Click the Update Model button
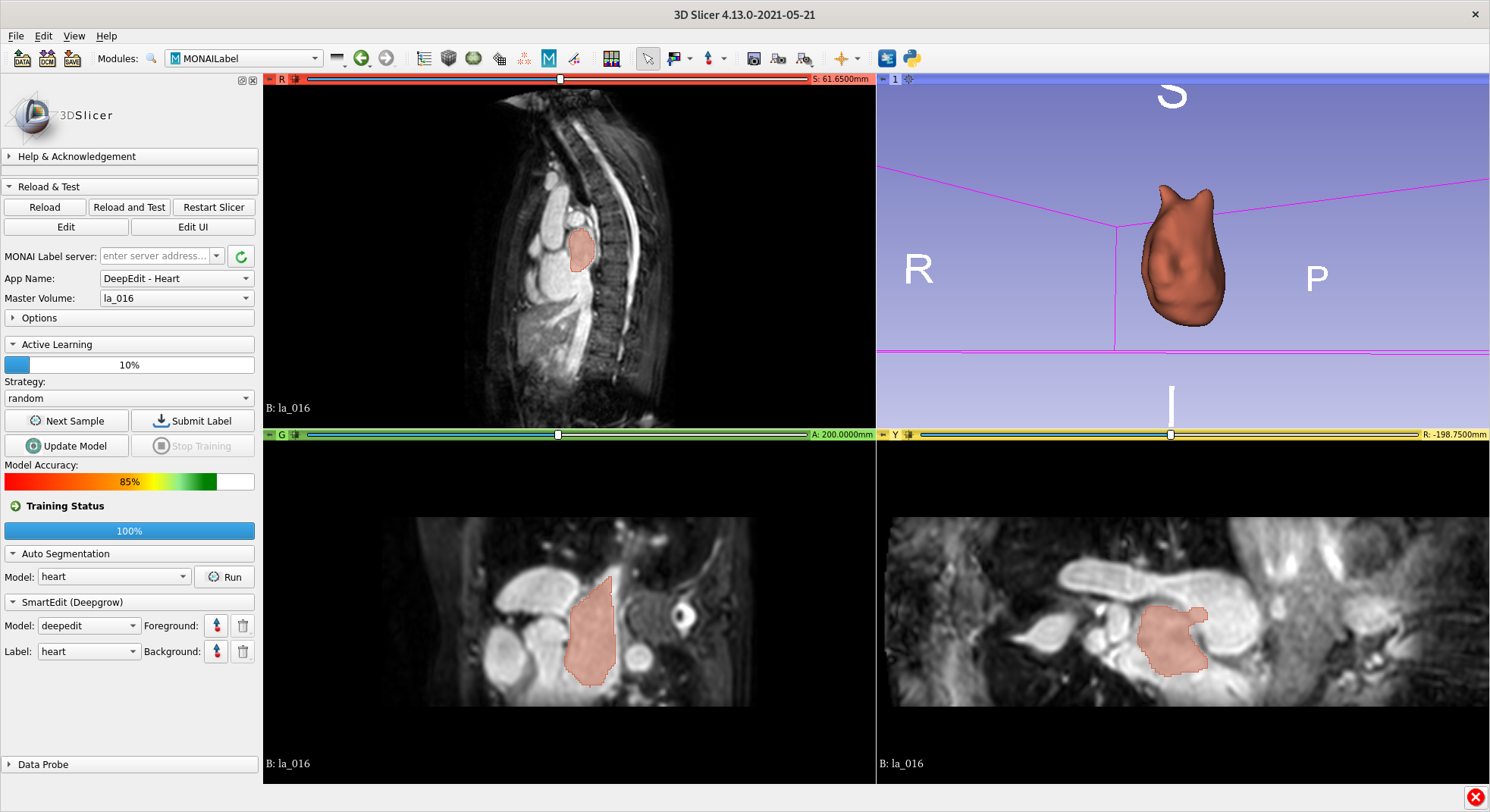Screen dimensions: 1490x812 coord(67,446)
